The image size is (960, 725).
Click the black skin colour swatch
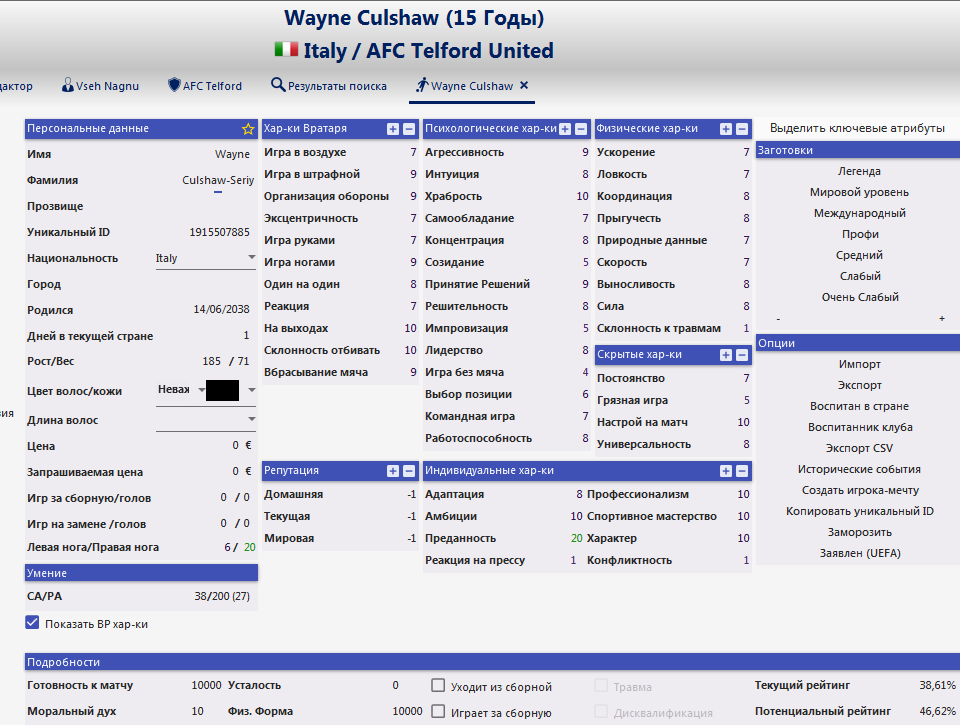[x=222, y=391]
